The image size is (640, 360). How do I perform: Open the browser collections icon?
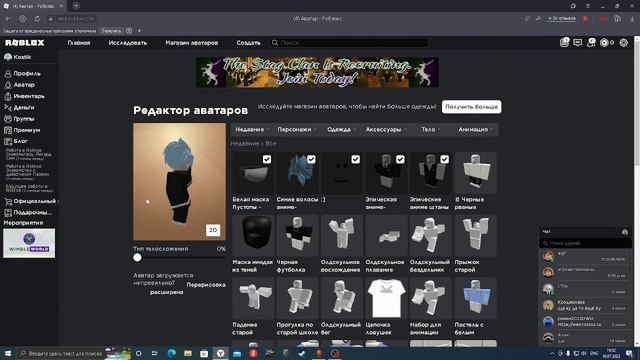(x=618, y=19)
